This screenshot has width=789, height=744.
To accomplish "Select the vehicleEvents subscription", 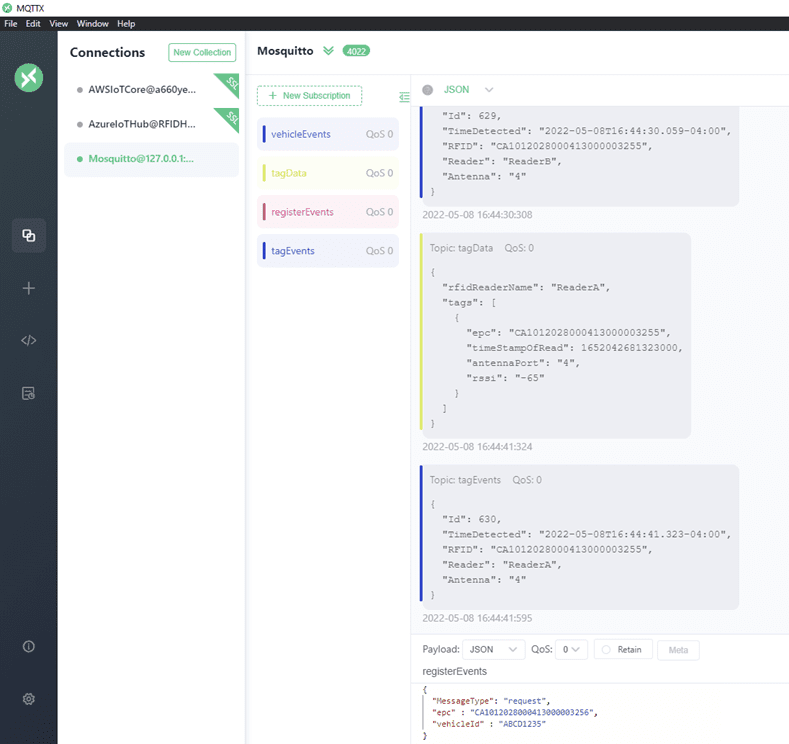I will pyautogui.click(x=328, y=134).
